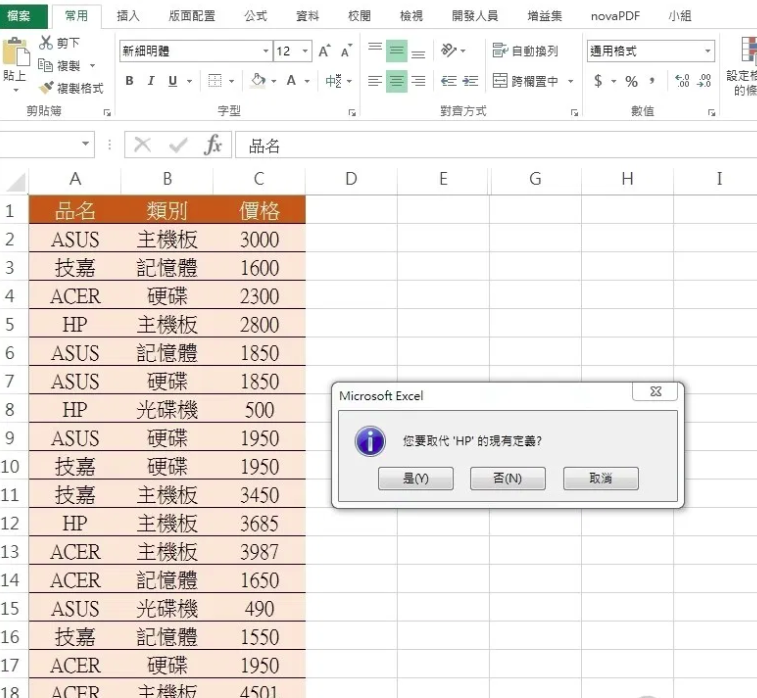The width and height of the screenshot is (757, 698).
Task: Click the Select All corner triangle
Action: (x=15, y=182)
